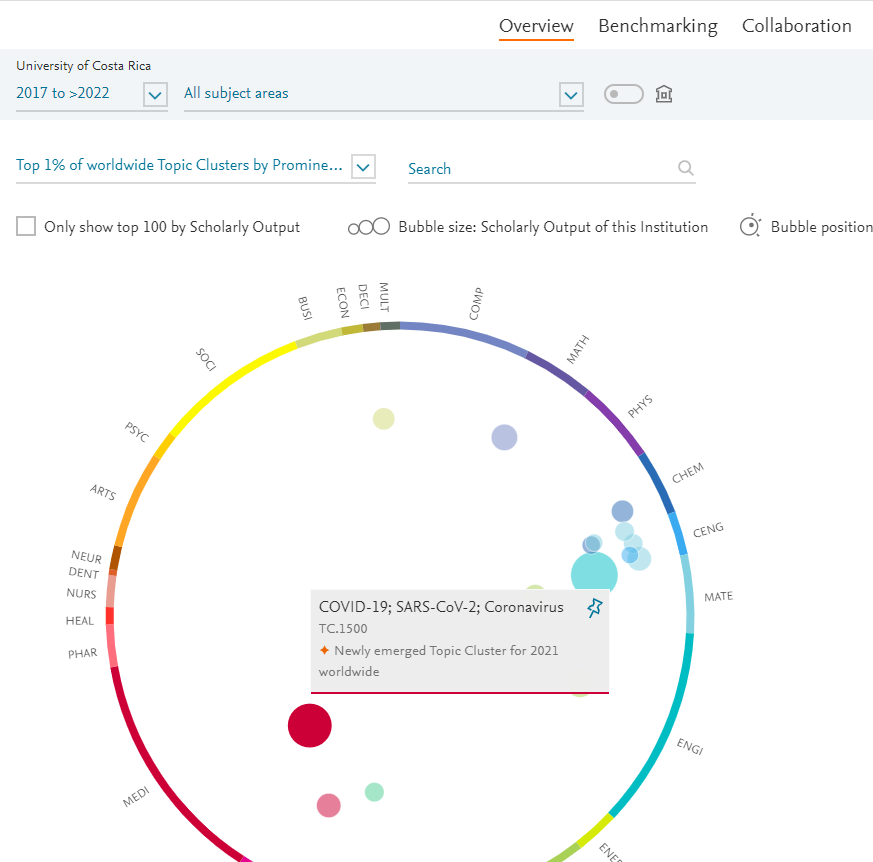Open the Top 1% Topic Clusters filter dropdown
This screenshot has height=862, width=873.
point(364,166)
